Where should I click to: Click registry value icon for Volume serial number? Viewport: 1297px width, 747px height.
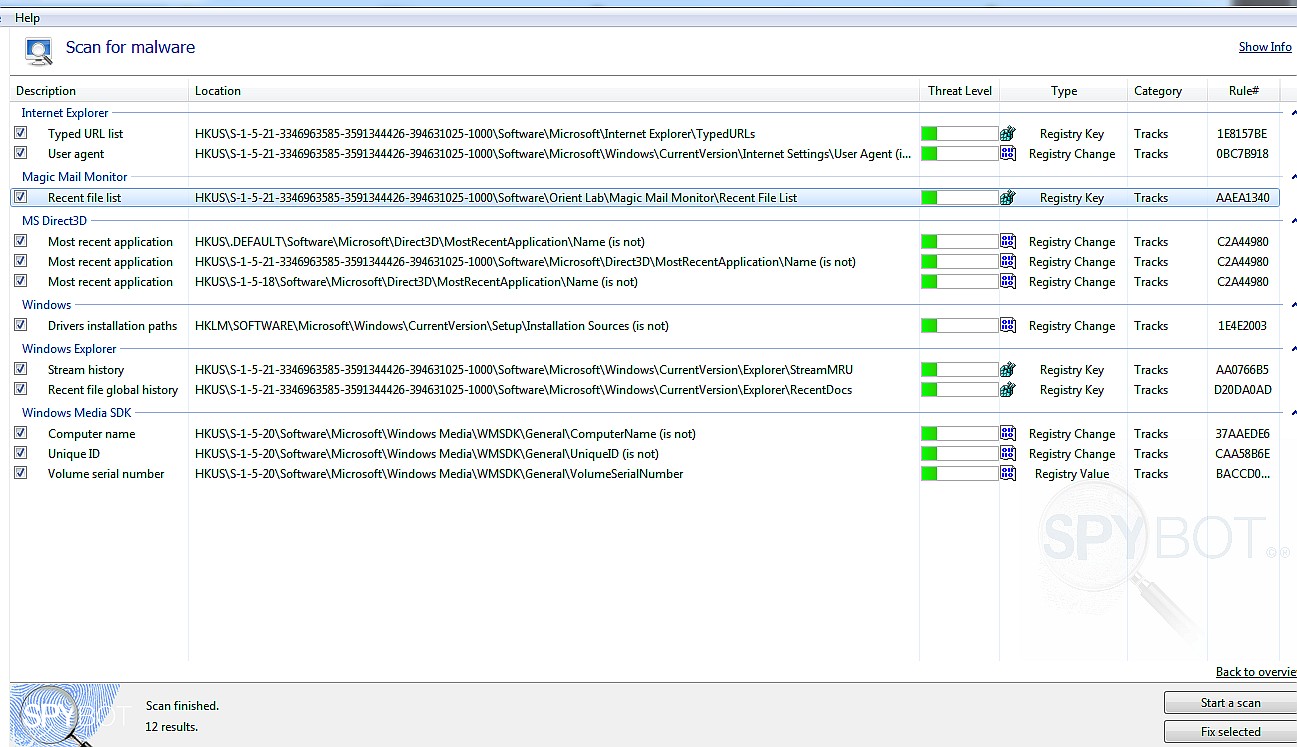tap(1008, 474)
